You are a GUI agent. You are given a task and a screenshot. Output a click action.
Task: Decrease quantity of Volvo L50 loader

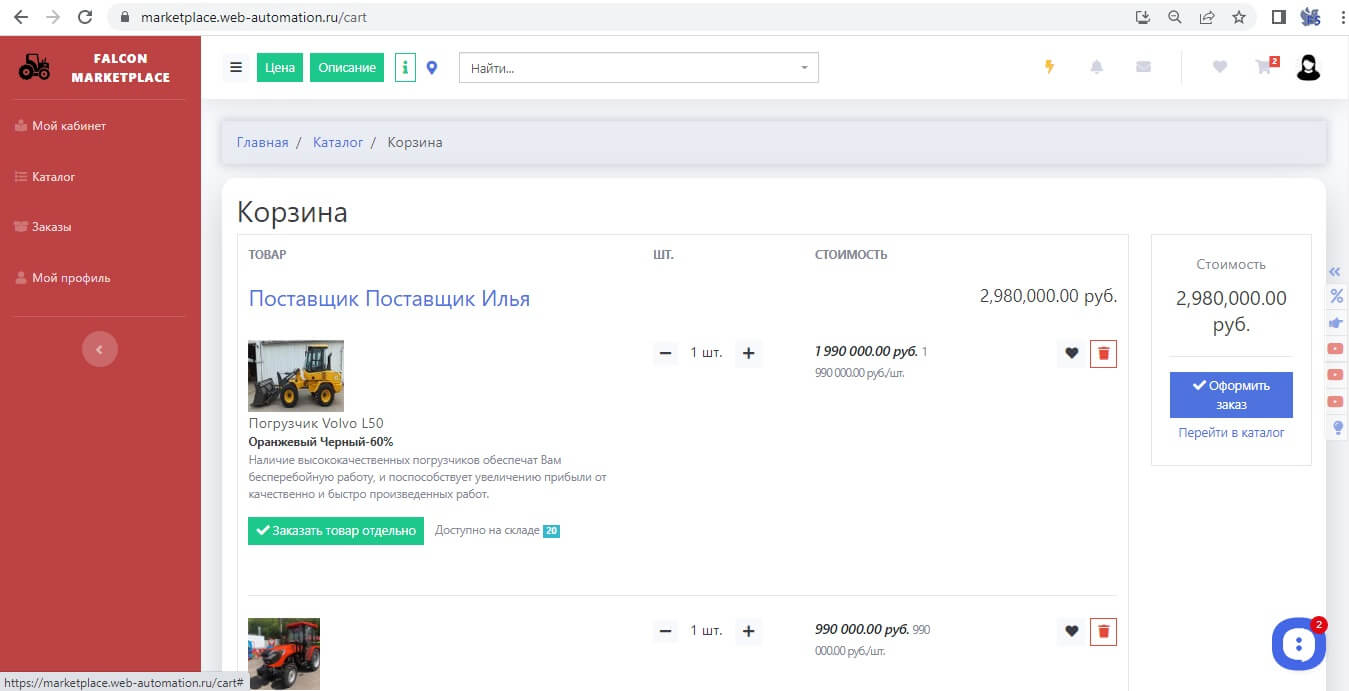[x=666, y=353]
